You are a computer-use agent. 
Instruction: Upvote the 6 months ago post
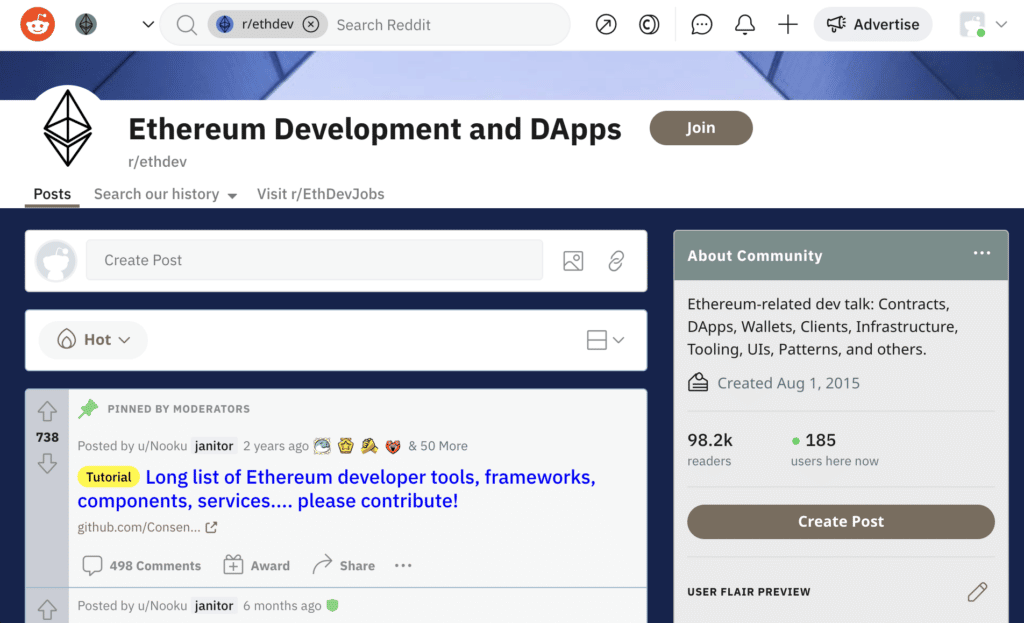tap(47, 610)
